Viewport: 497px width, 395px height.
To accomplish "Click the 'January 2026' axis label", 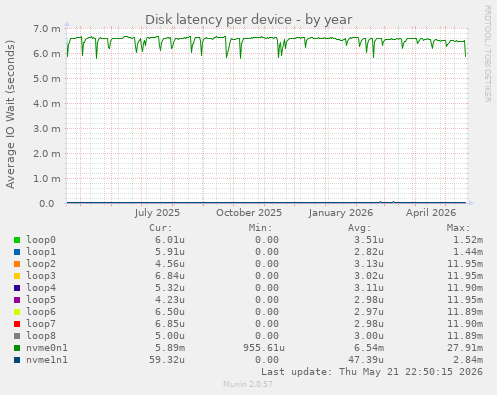I will click(x=340, y=213).
